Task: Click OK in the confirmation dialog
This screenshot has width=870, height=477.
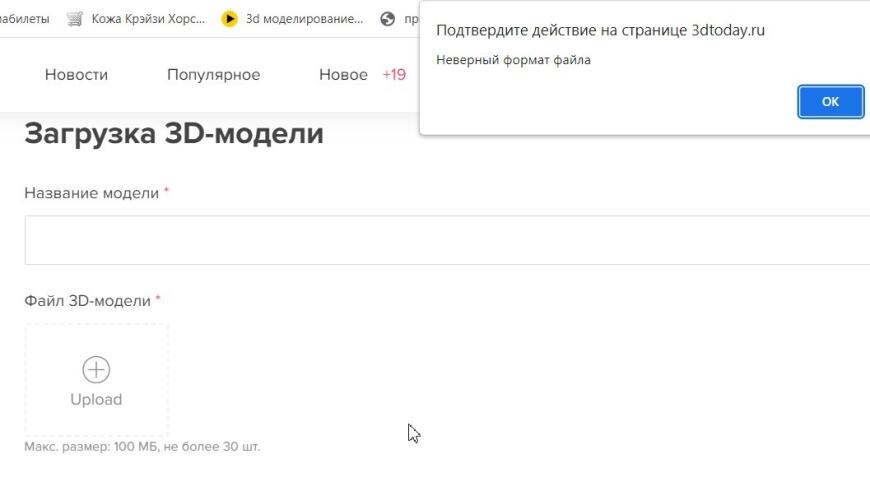Action: tap(830, 101)
